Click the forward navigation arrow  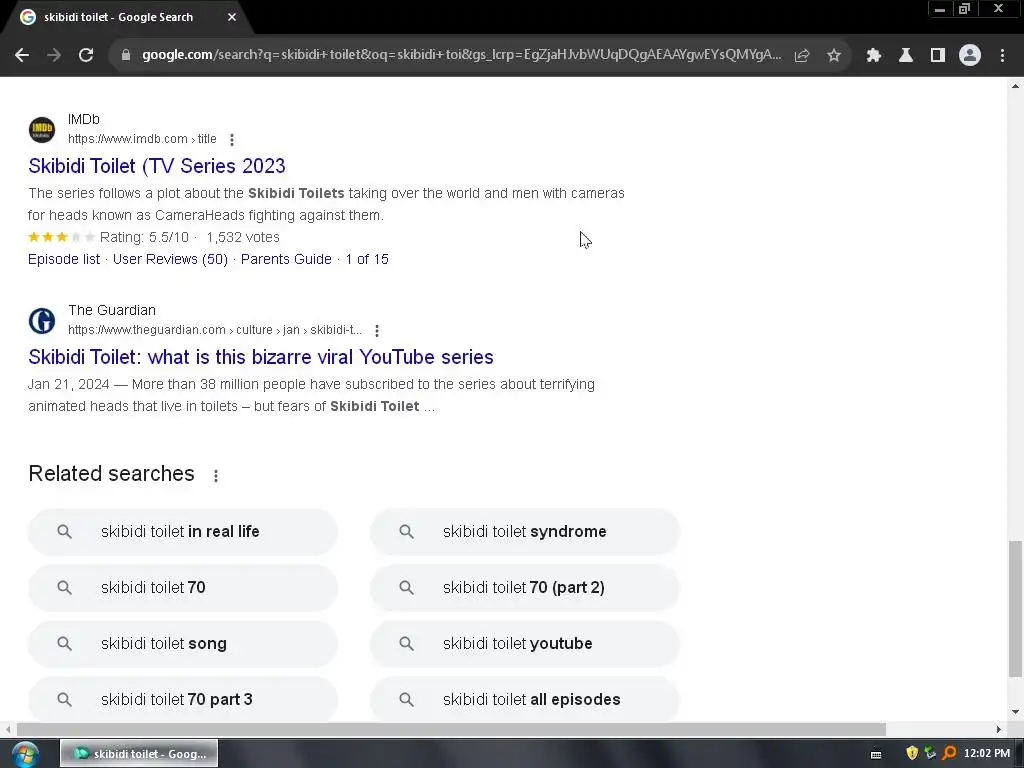point(54,55)
